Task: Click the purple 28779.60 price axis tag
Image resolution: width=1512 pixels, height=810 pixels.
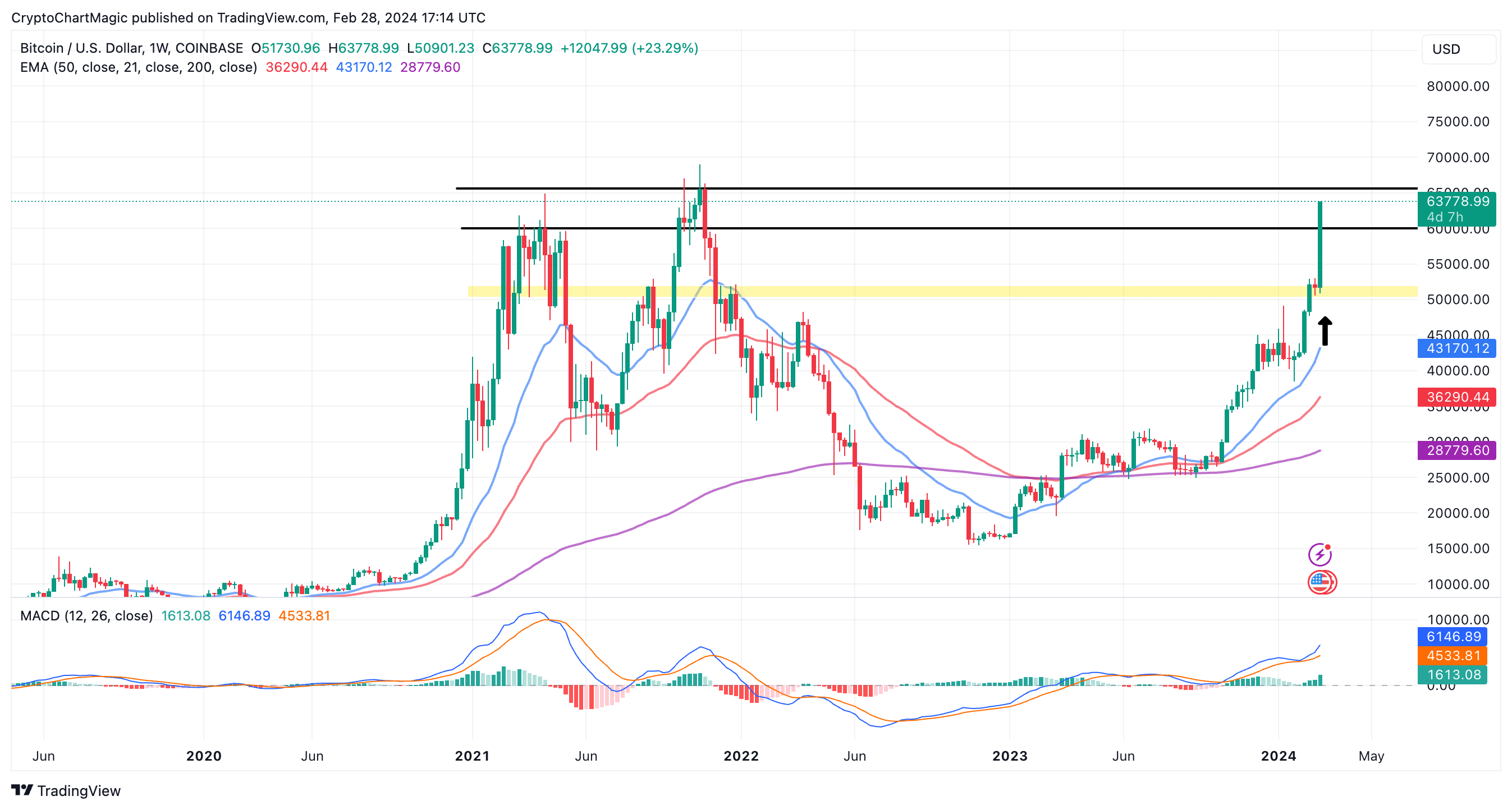Action: (x=1456, y=450)
